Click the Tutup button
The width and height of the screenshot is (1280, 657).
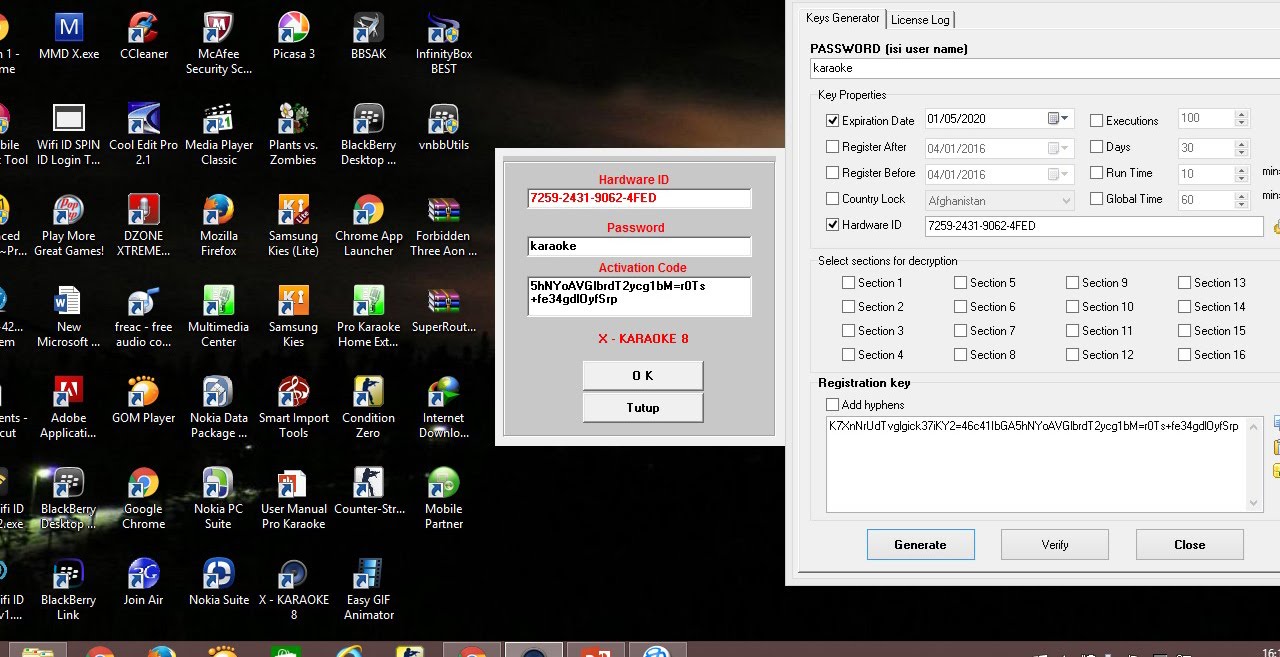coord(643,408)
